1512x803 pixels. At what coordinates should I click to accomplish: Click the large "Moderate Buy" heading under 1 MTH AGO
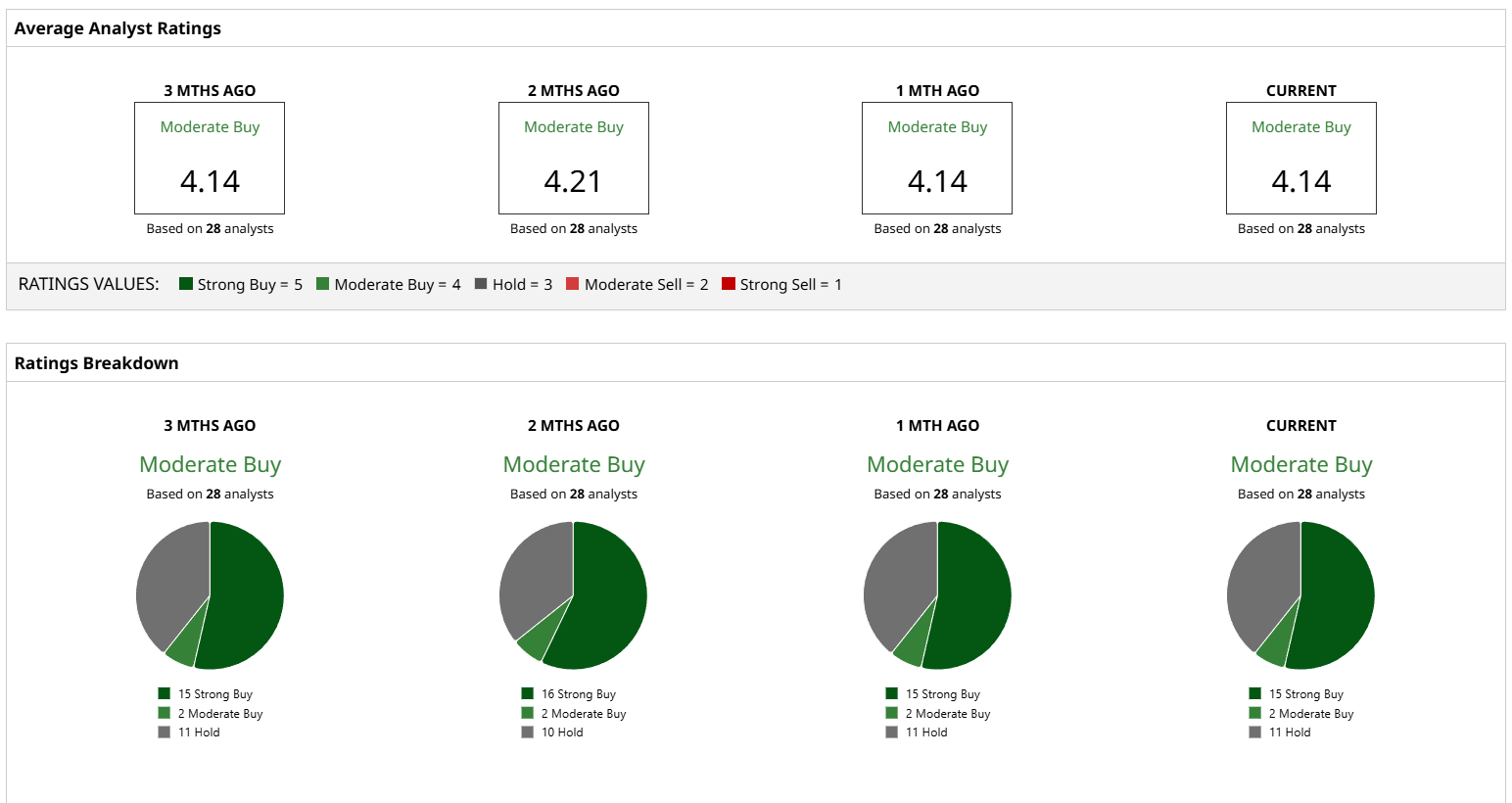pyautogui.click(x=937, y=464)
